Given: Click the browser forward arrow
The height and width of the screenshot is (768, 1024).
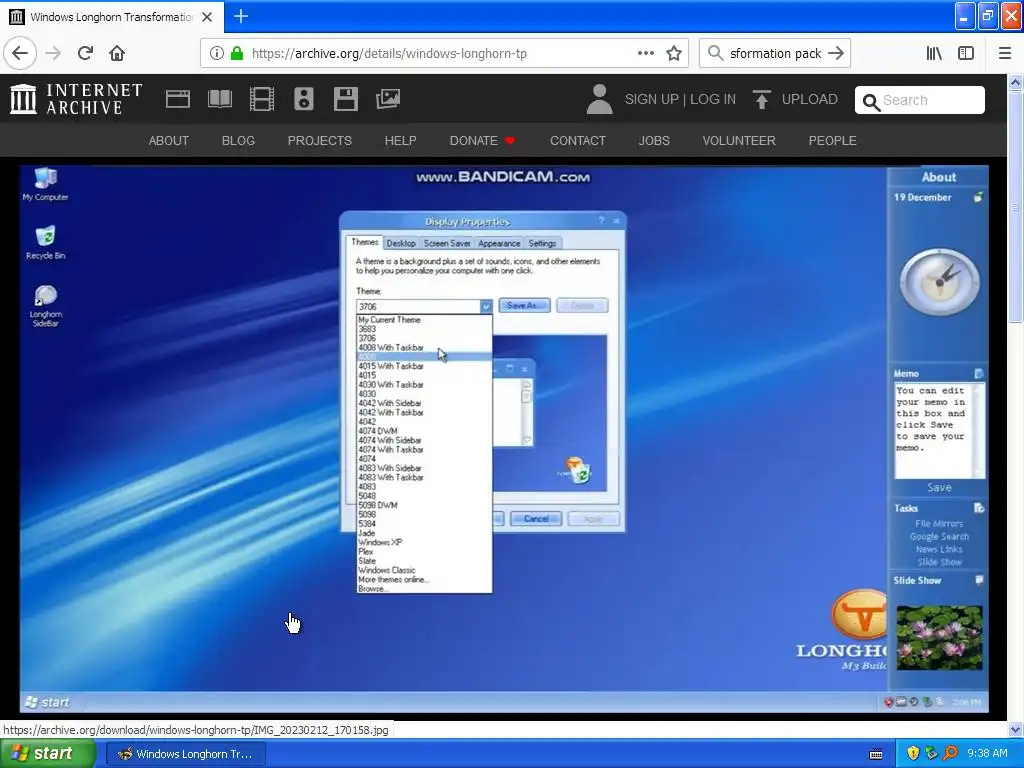Looking at the screenshot, I should [x=53, y=54].
